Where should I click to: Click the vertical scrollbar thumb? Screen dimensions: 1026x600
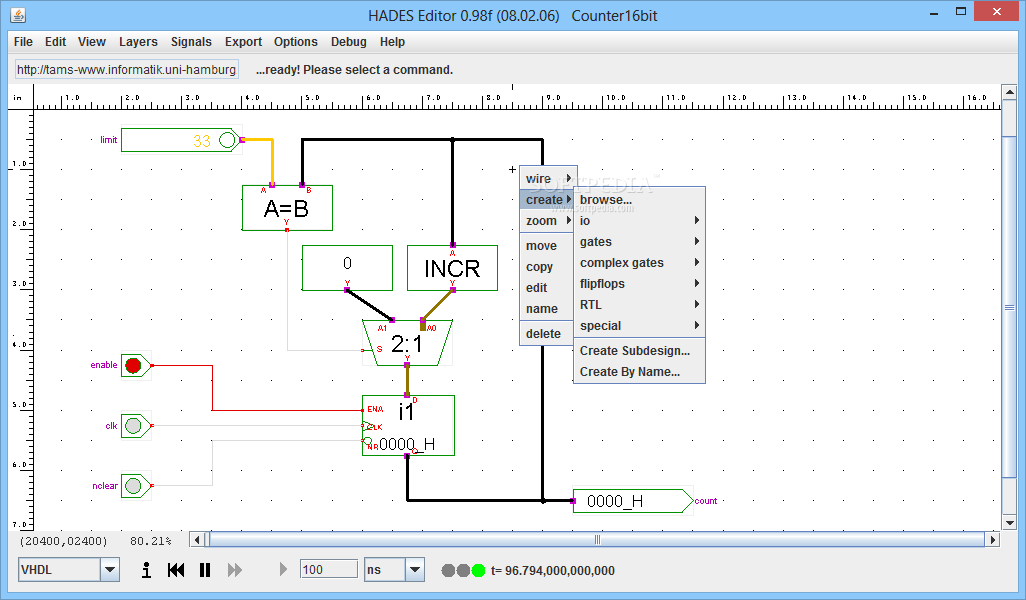pyautogui.click(x=1009, y=307)
